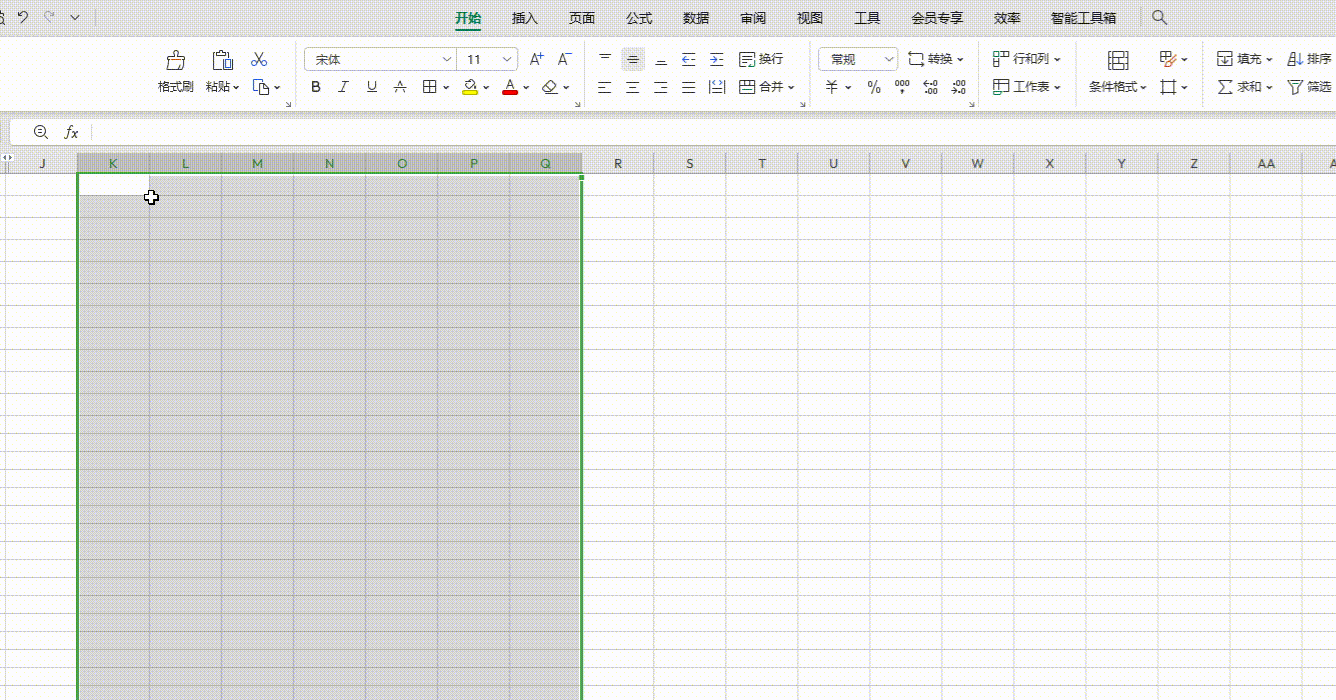Apply red font color swatch
The image size is (1336, 700).
pos(510,88)
